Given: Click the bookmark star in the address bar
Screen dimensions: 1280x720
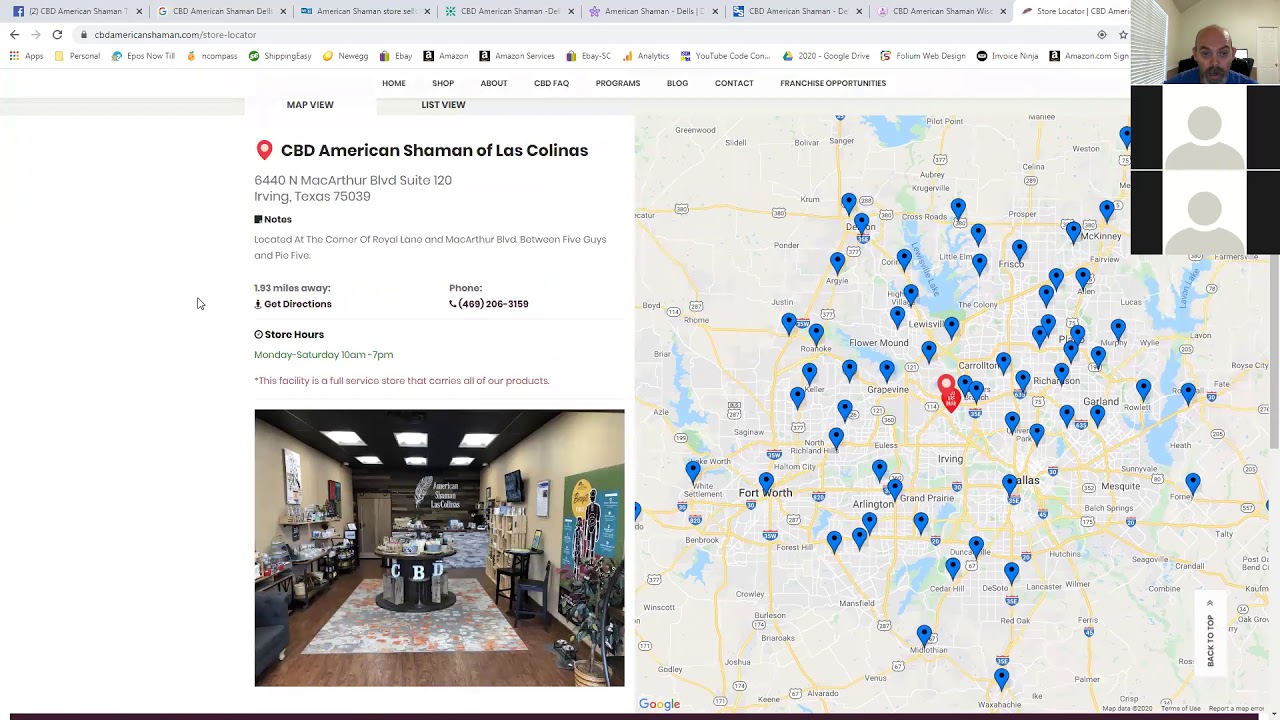Looking at the screenshot, I should point(1123,35).
